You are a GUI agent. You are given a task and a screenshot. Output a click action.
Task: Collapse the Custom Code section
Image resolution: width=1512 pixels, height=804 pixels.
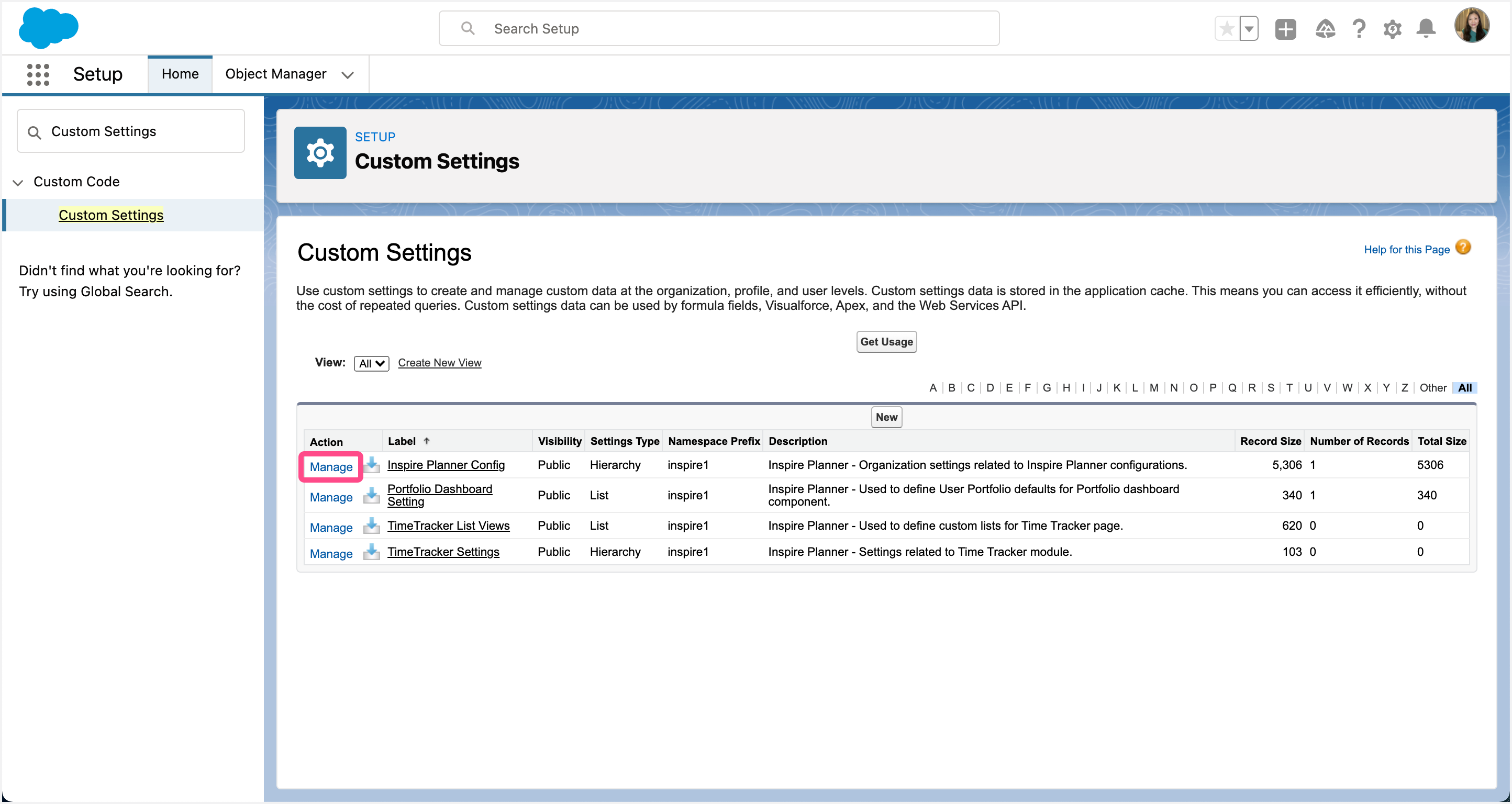(x=17, y=182)
